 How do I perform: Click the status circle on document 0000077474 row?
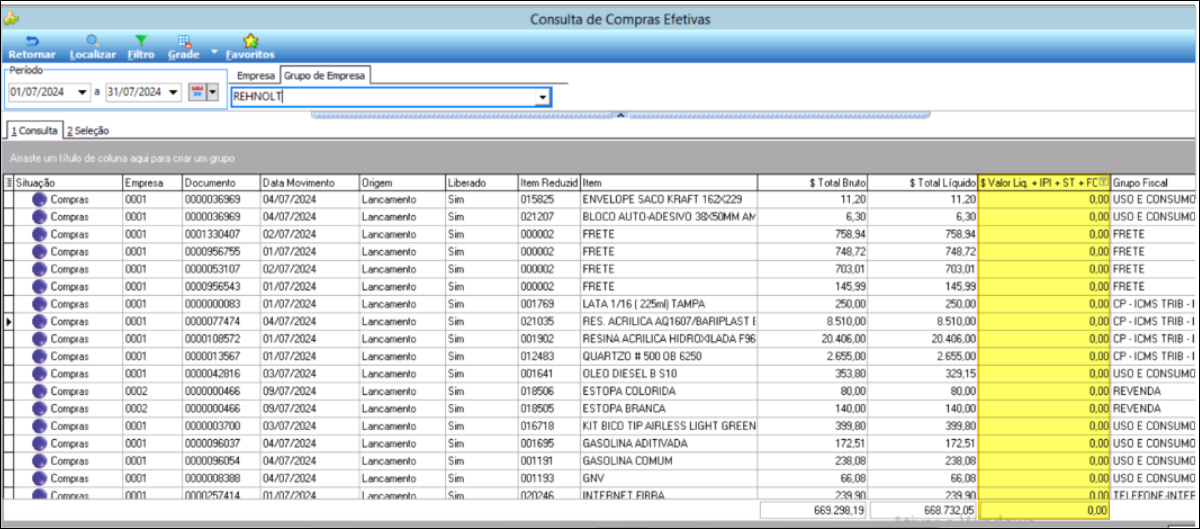pos(39,321)
